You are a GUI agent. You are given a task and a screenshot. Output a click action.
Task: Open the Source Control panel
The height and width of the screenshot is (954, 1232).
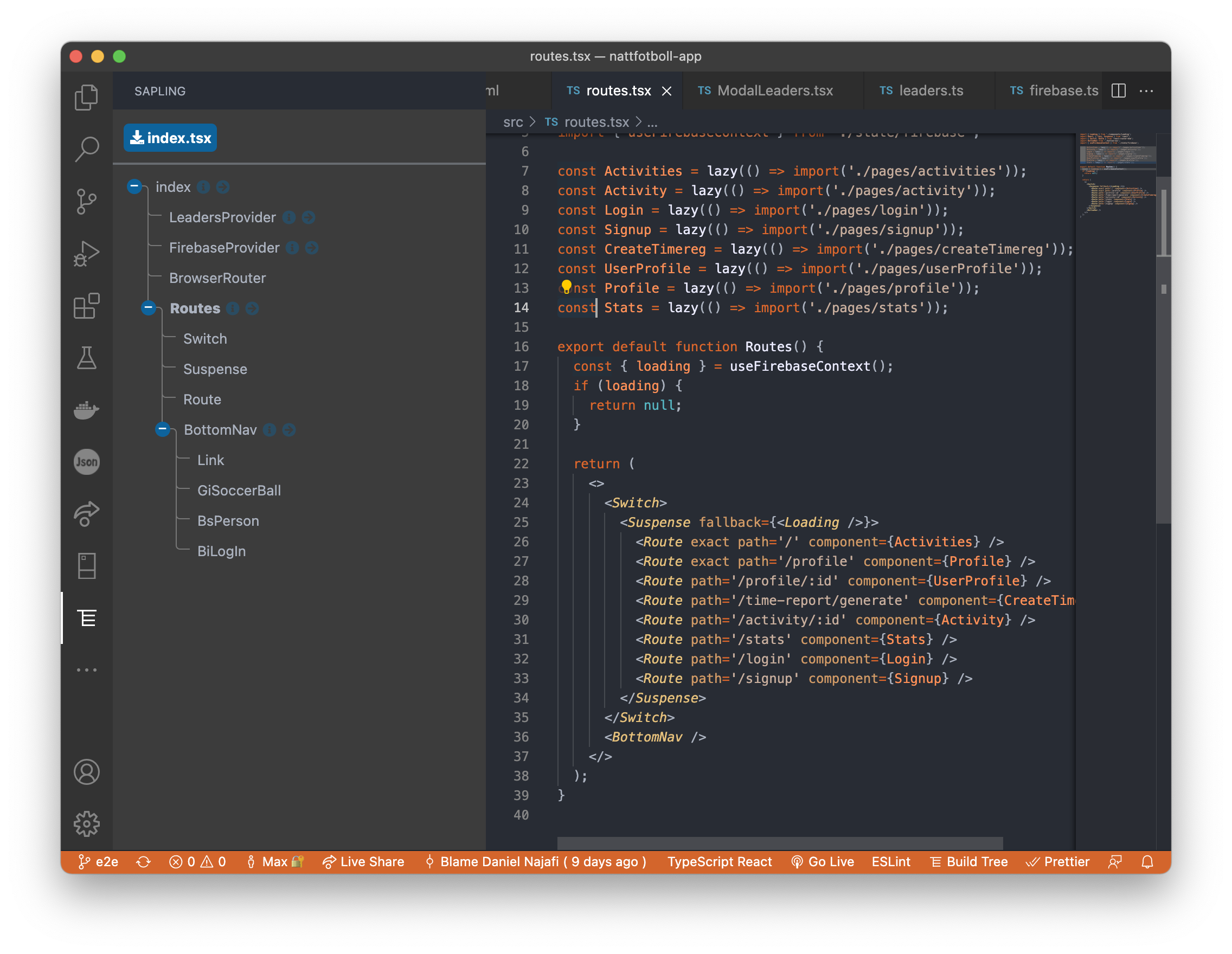(x=86, y=201)
